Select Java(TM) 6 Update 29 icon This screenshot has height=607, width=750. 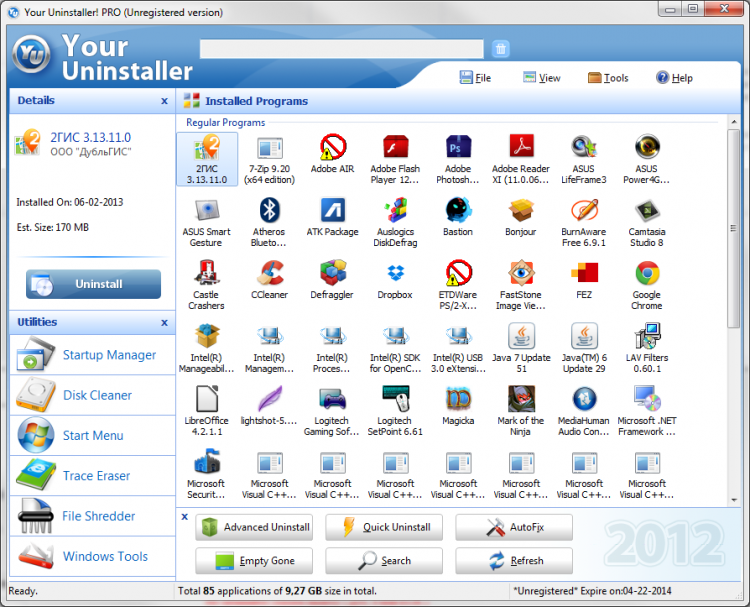coord(584,336)
